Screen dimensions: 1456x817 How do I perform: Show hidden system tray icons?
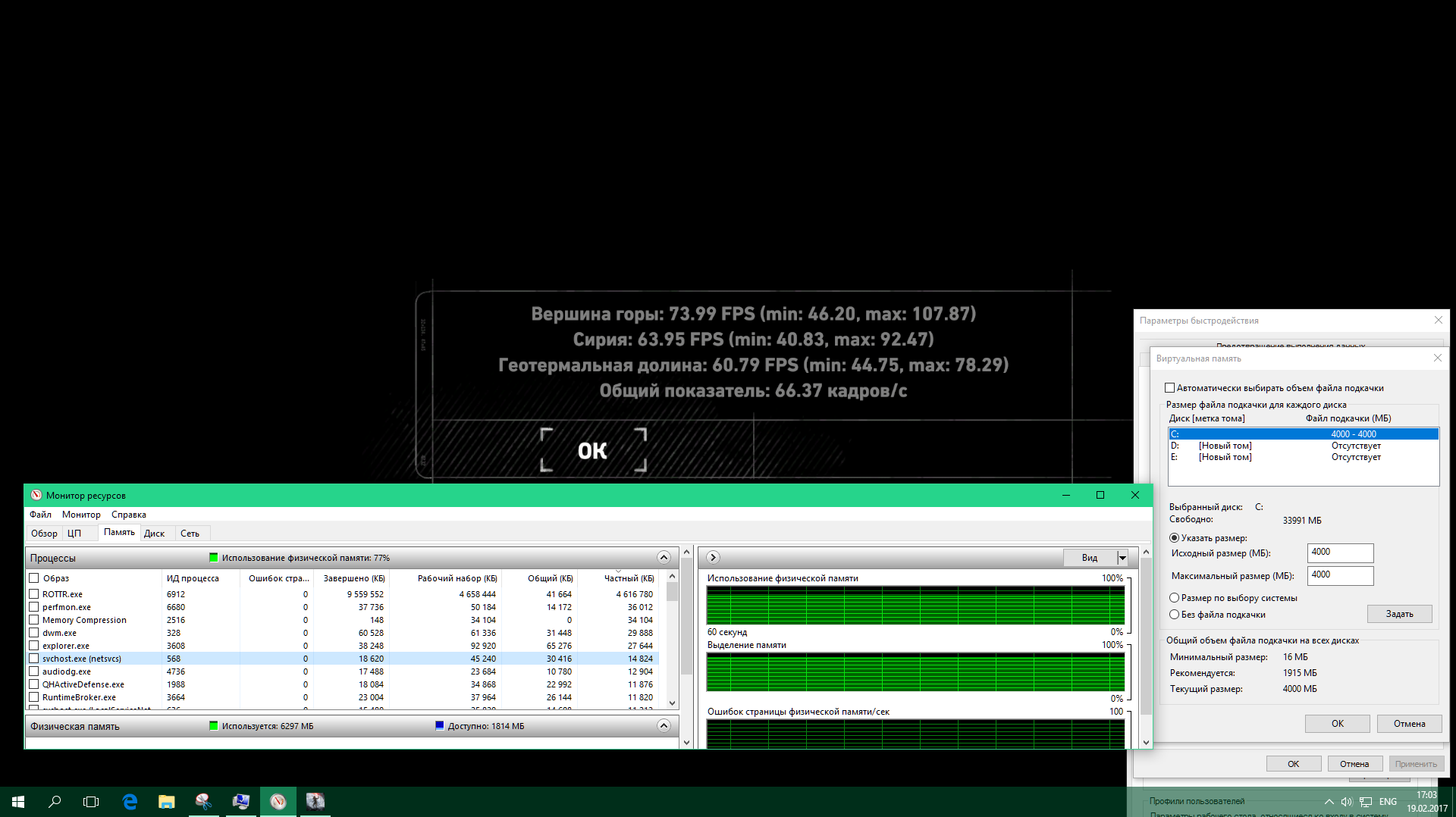[x=1329, y=802]
